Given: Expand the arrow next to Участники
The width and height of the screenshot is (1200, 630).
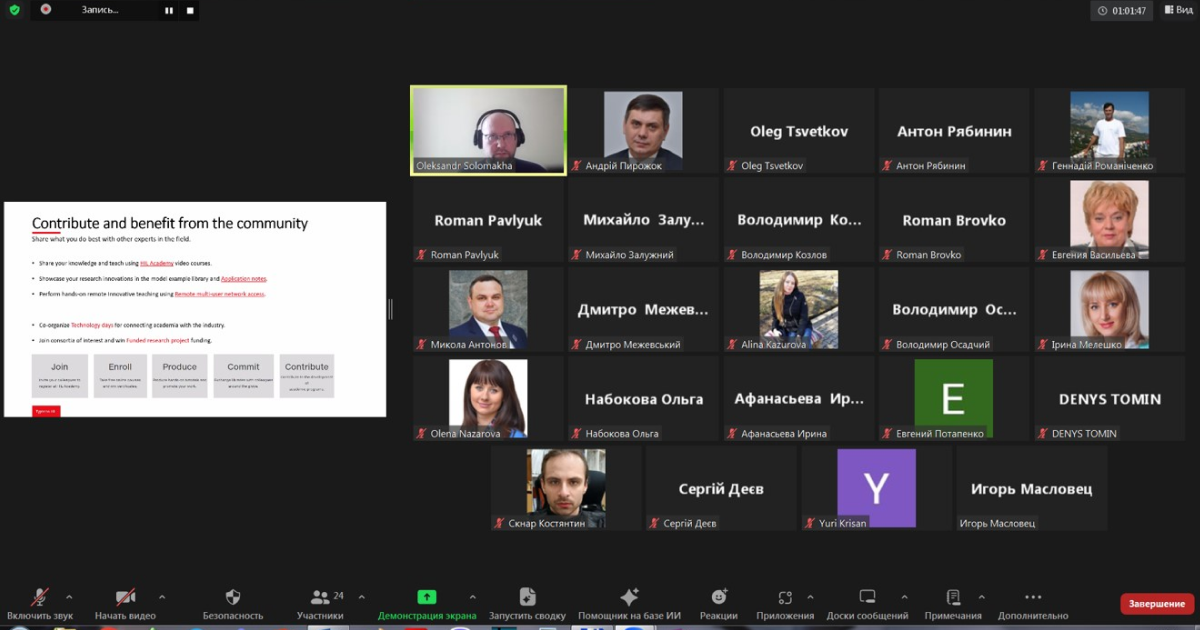Looking at the screenshot, I should point(362,597).
